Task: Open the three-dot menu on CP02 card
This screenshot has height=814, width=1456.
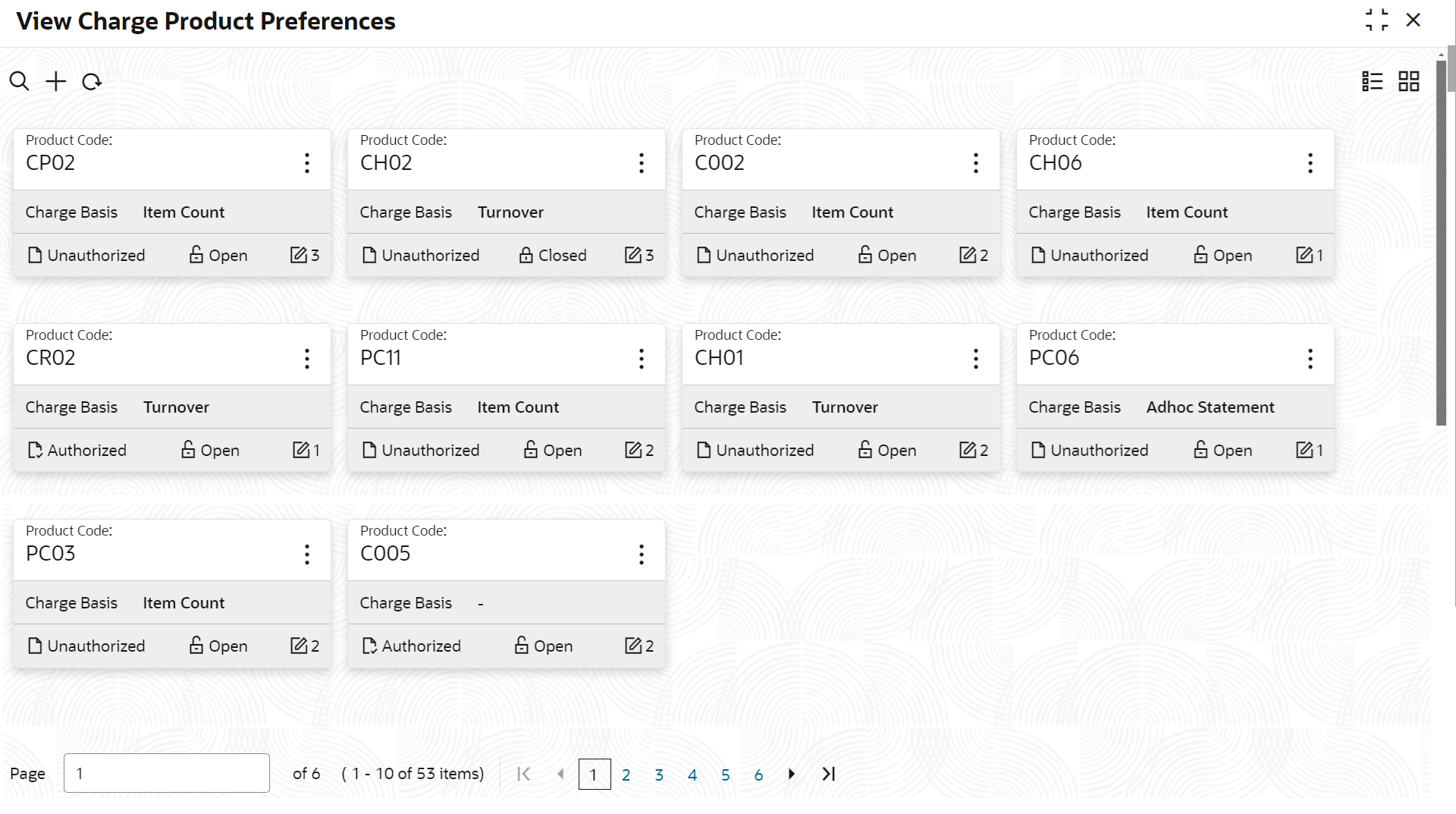Action: point(307,163)
